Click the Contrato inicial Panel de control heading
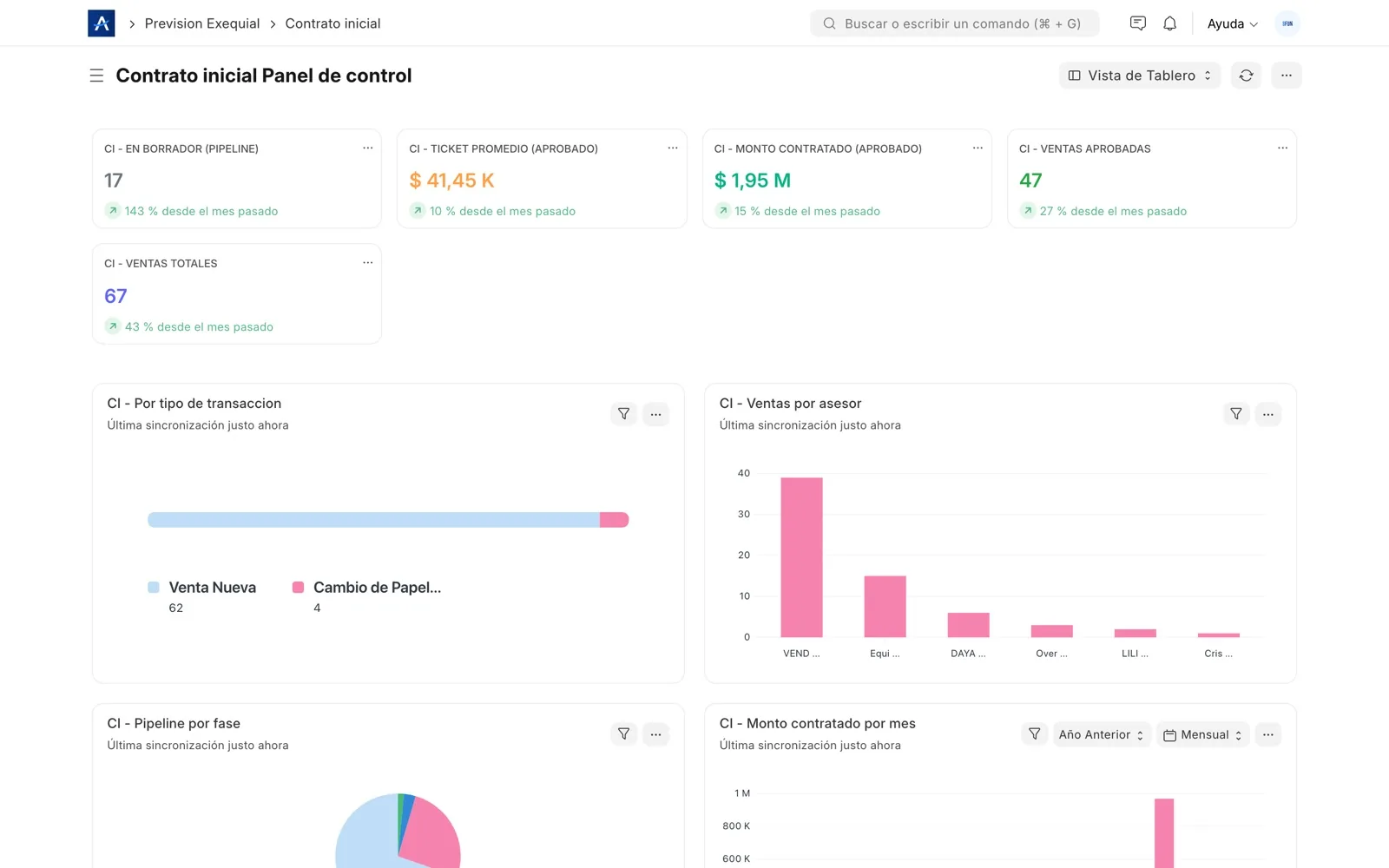Screen dimensions: 1389x868 click(264, 76)
